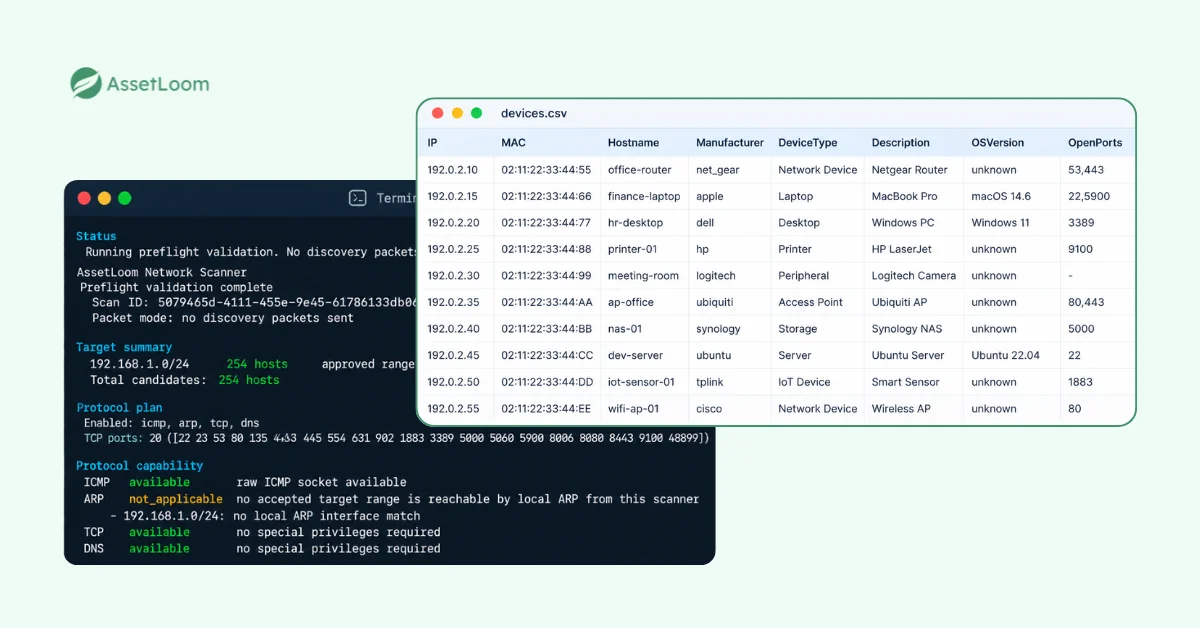Click the ARP not_applicable status in Terminal
Viewport: 1200px width, 628px height.
[x=176, y=499]
